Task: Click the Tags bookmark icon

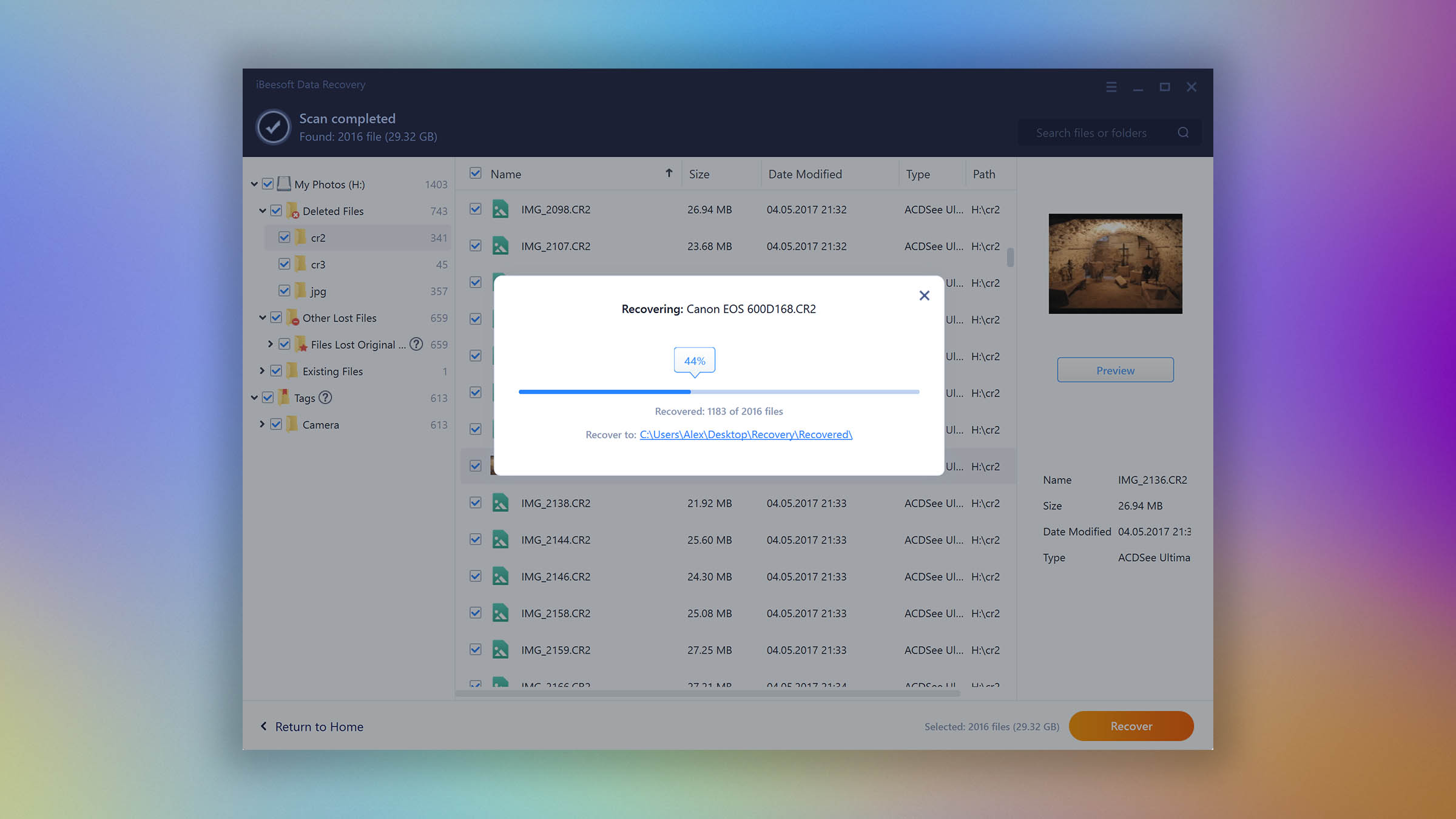Action: pos(283,397)
